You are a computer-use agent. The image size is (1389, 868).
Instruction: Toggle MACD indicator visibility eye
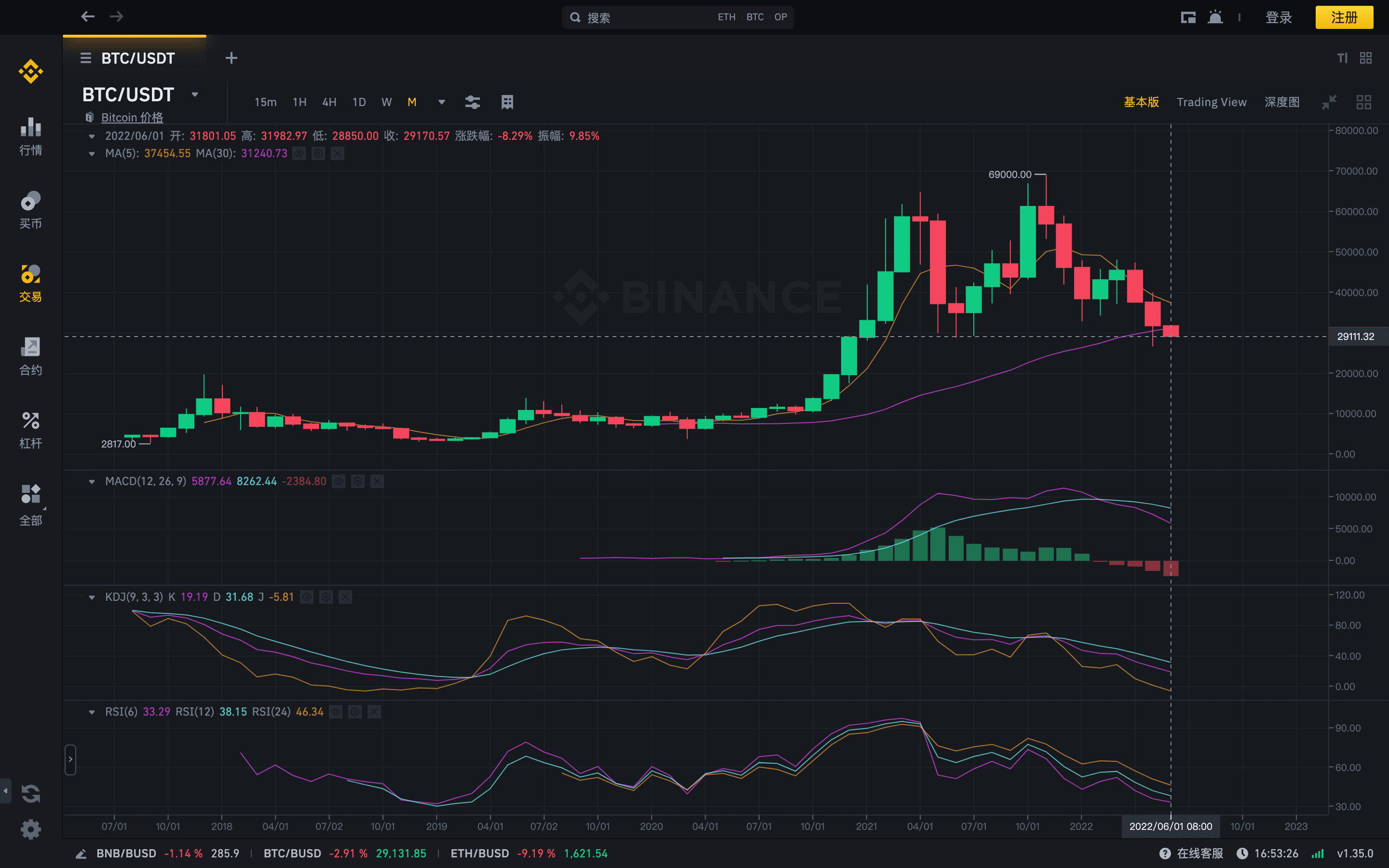pyautogui.click(x=339, y=481)
